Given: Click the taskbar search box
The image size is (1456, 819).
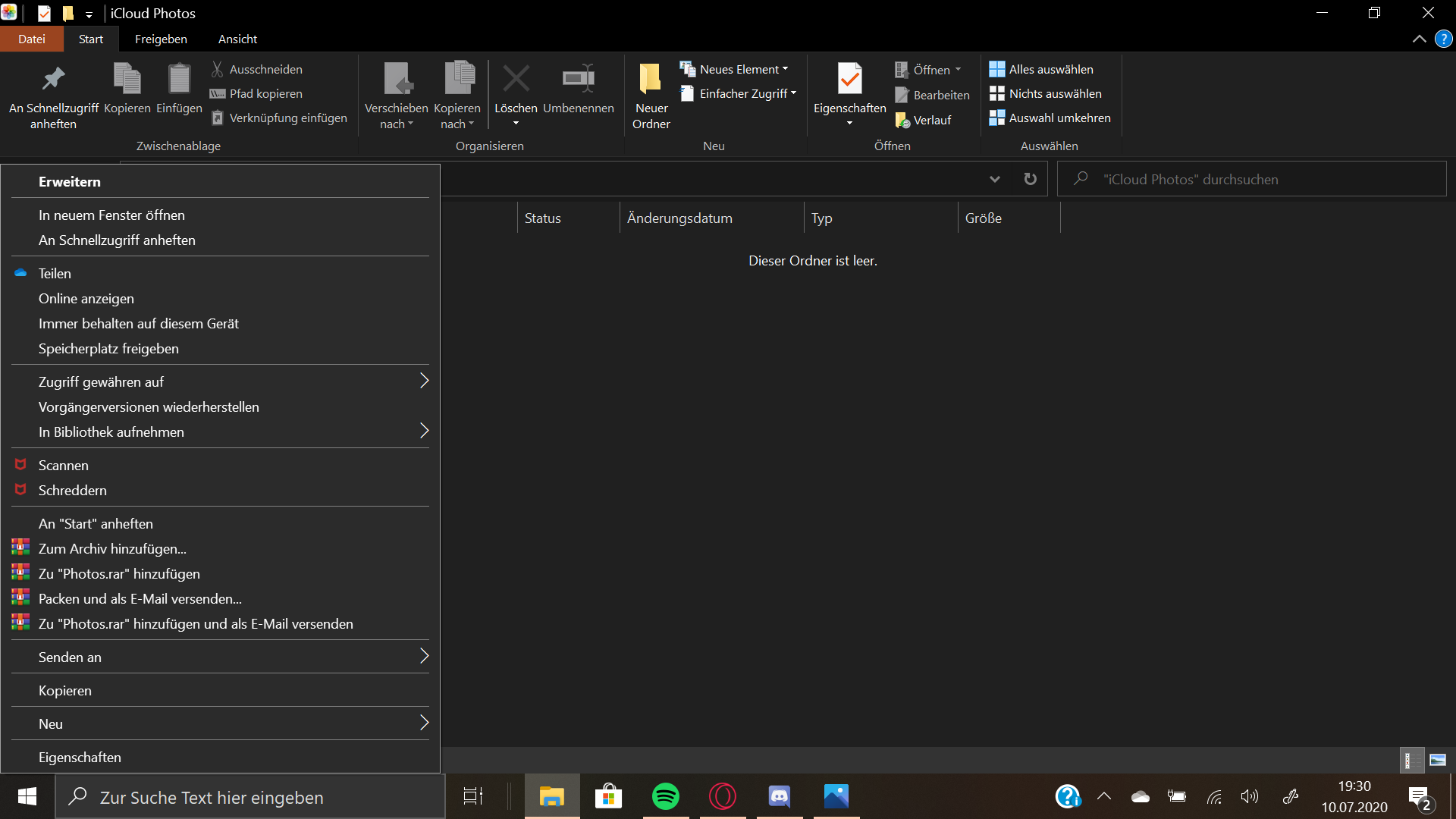Looking at the screenshot, I should pos(250,797).
